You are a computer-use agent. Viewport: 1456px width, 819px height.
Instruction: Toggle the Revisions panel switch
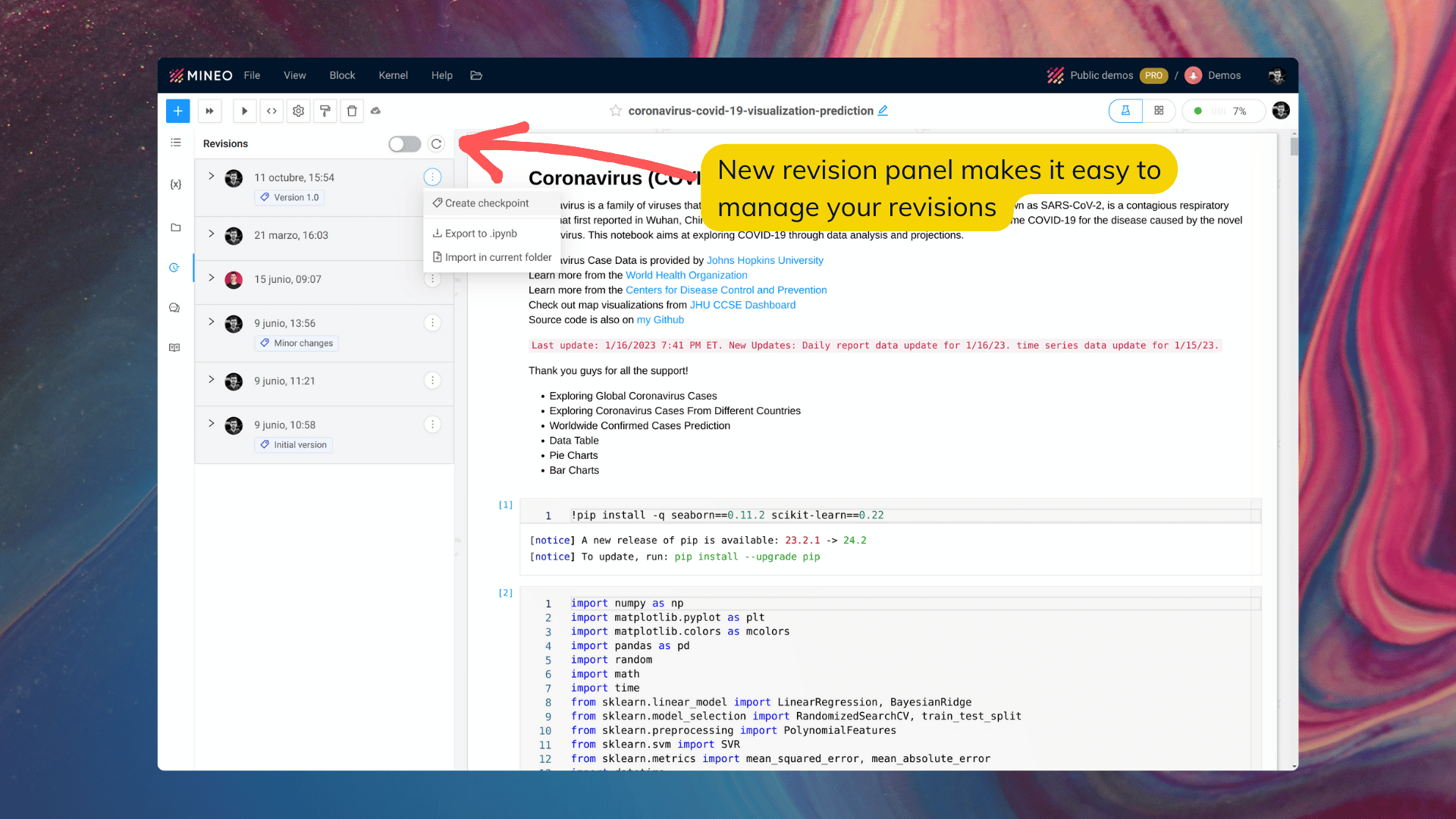404,144
